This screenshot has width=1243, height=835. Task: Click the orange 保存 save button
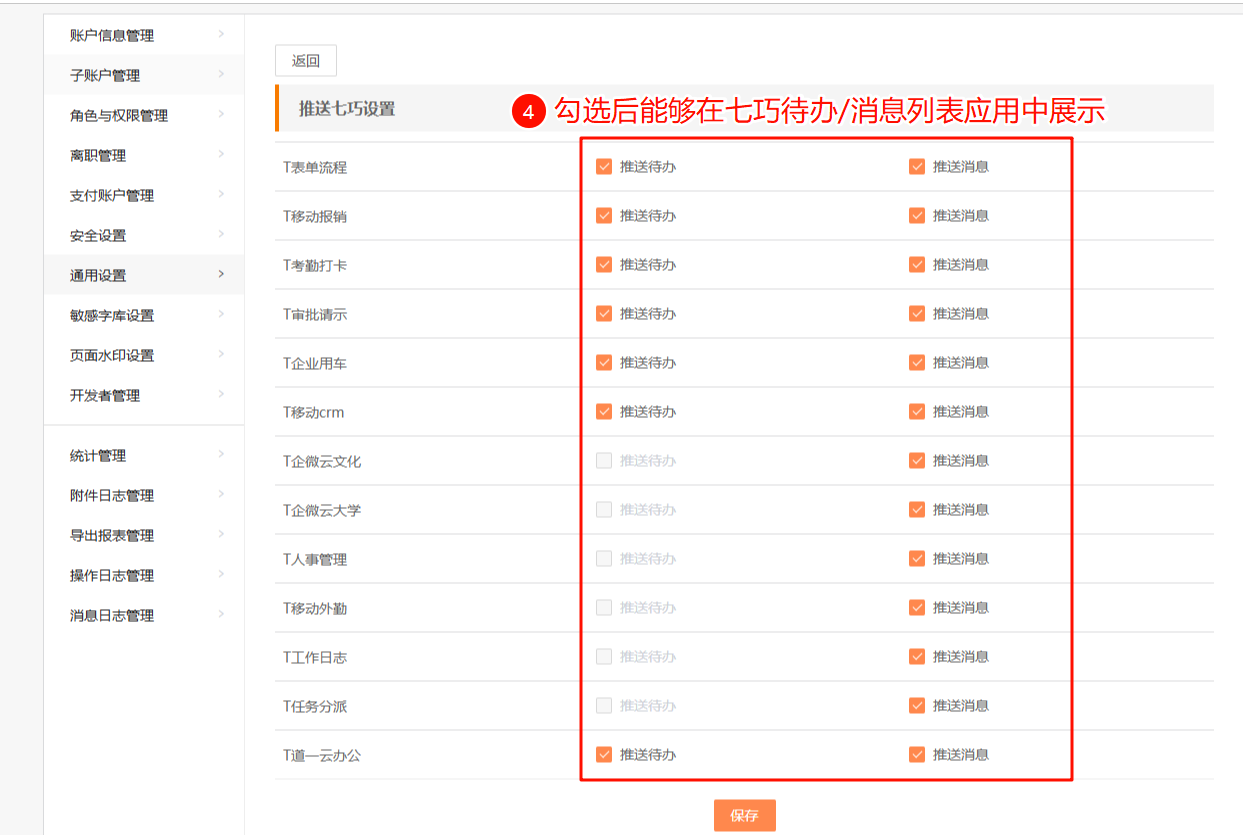[x=744, y=815]
